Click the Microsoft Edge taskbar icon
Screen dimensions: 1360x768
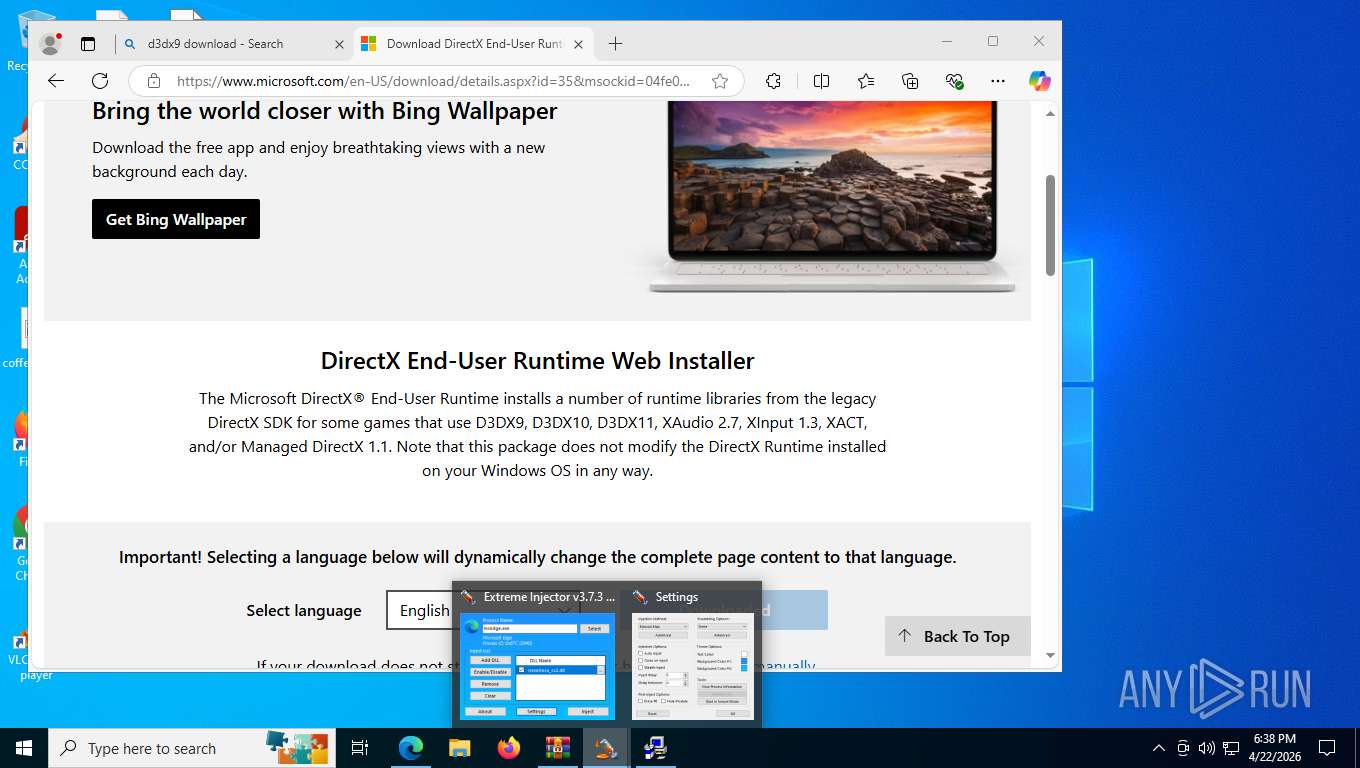click(411, 748)
